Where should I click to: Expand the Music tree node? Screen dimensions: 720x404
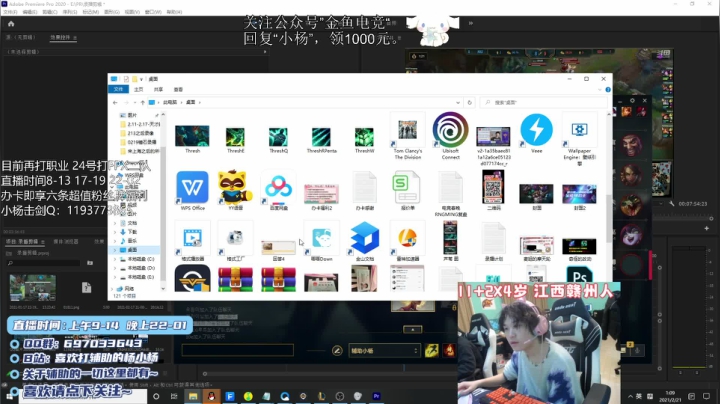click(115, 241)
